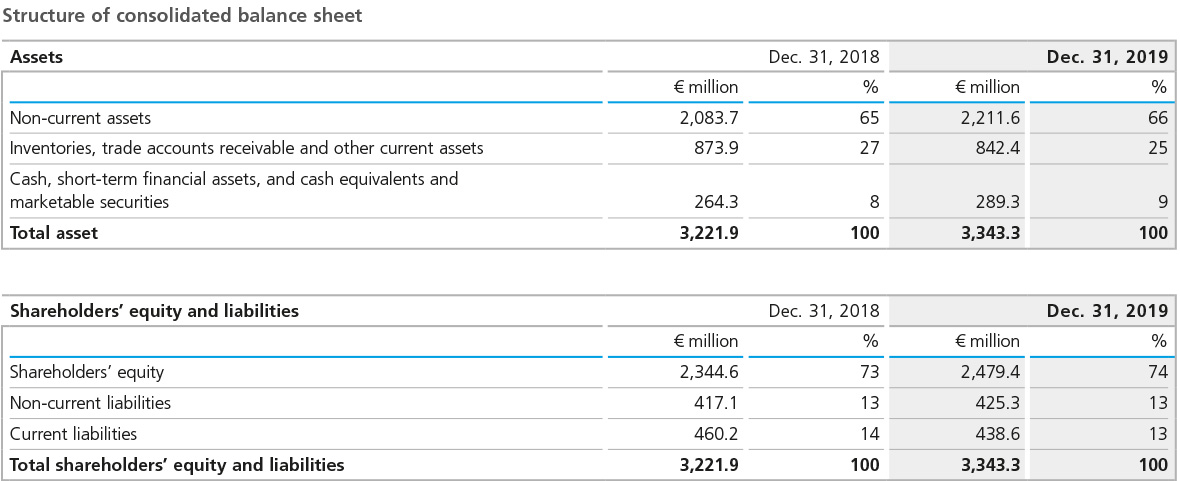Select the 438.6 current liabilities value

click(997, 434)
